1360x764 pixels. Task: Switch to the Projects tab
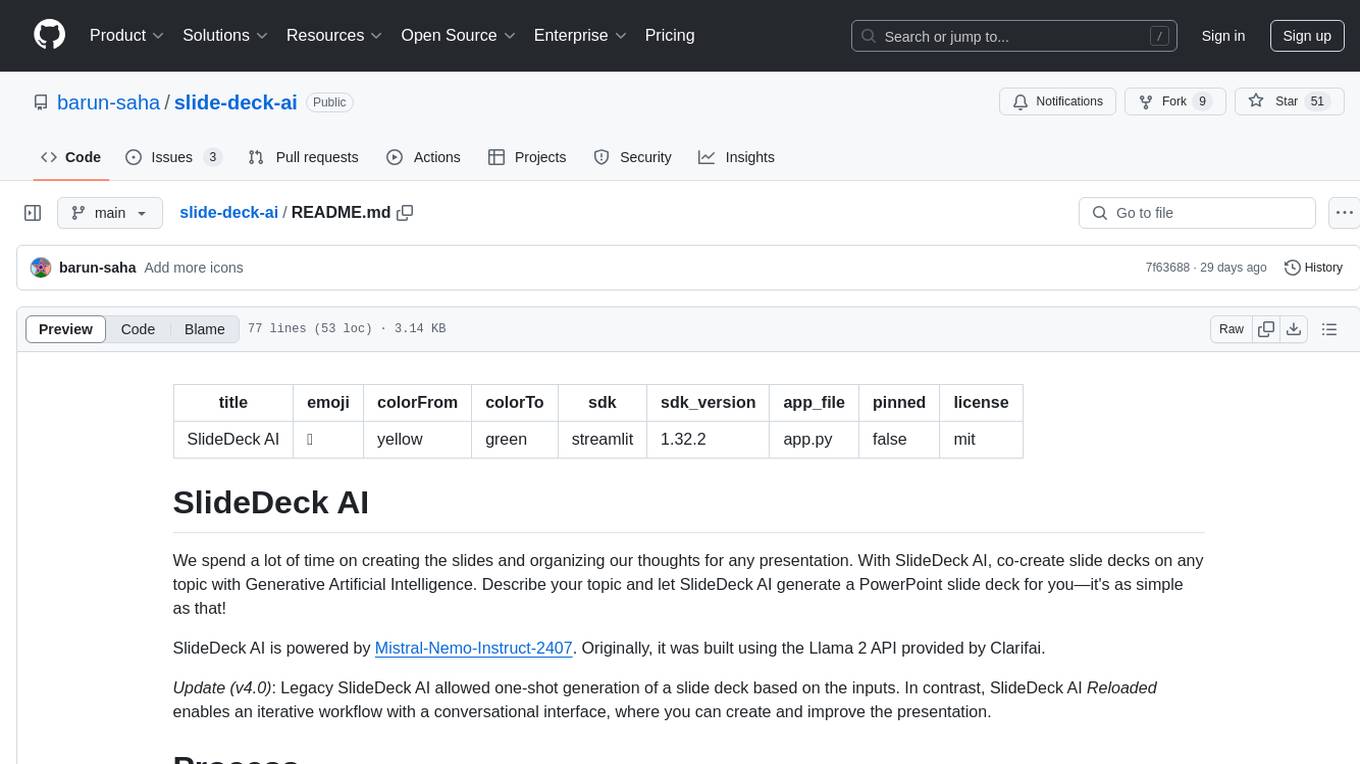(527, 157)
